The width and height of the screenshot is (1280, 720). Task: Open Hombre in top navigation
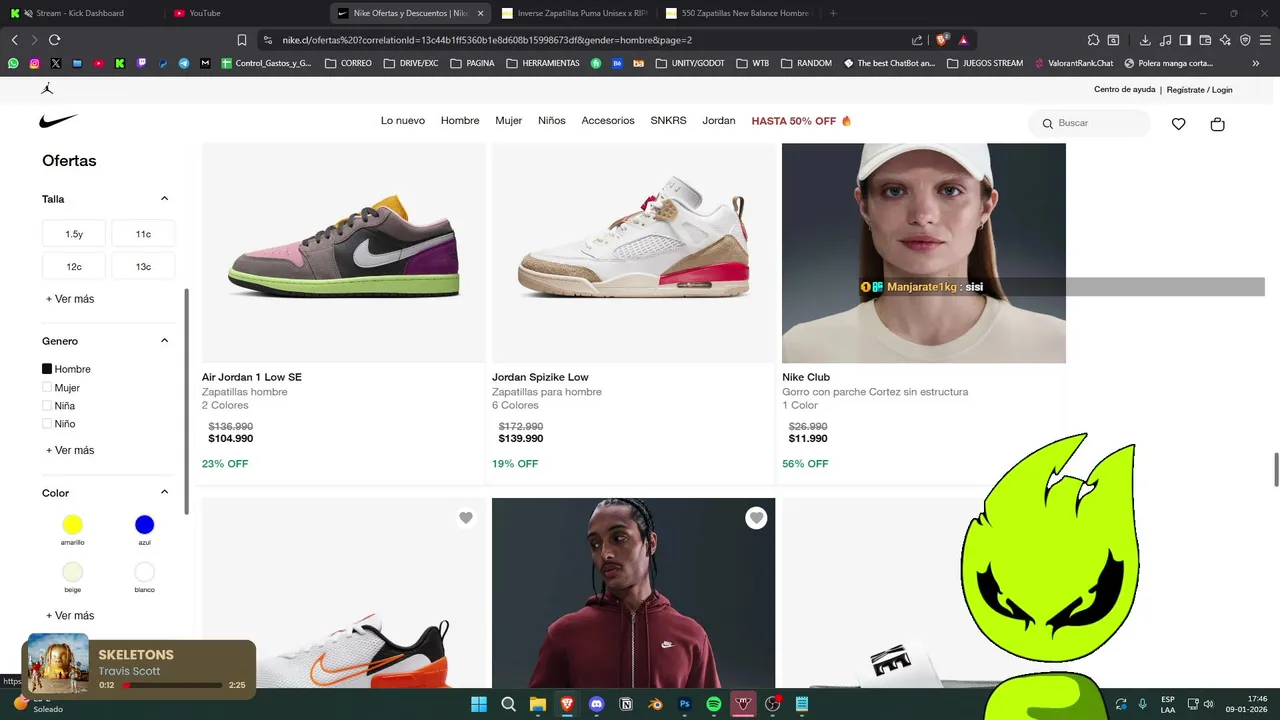460,121
